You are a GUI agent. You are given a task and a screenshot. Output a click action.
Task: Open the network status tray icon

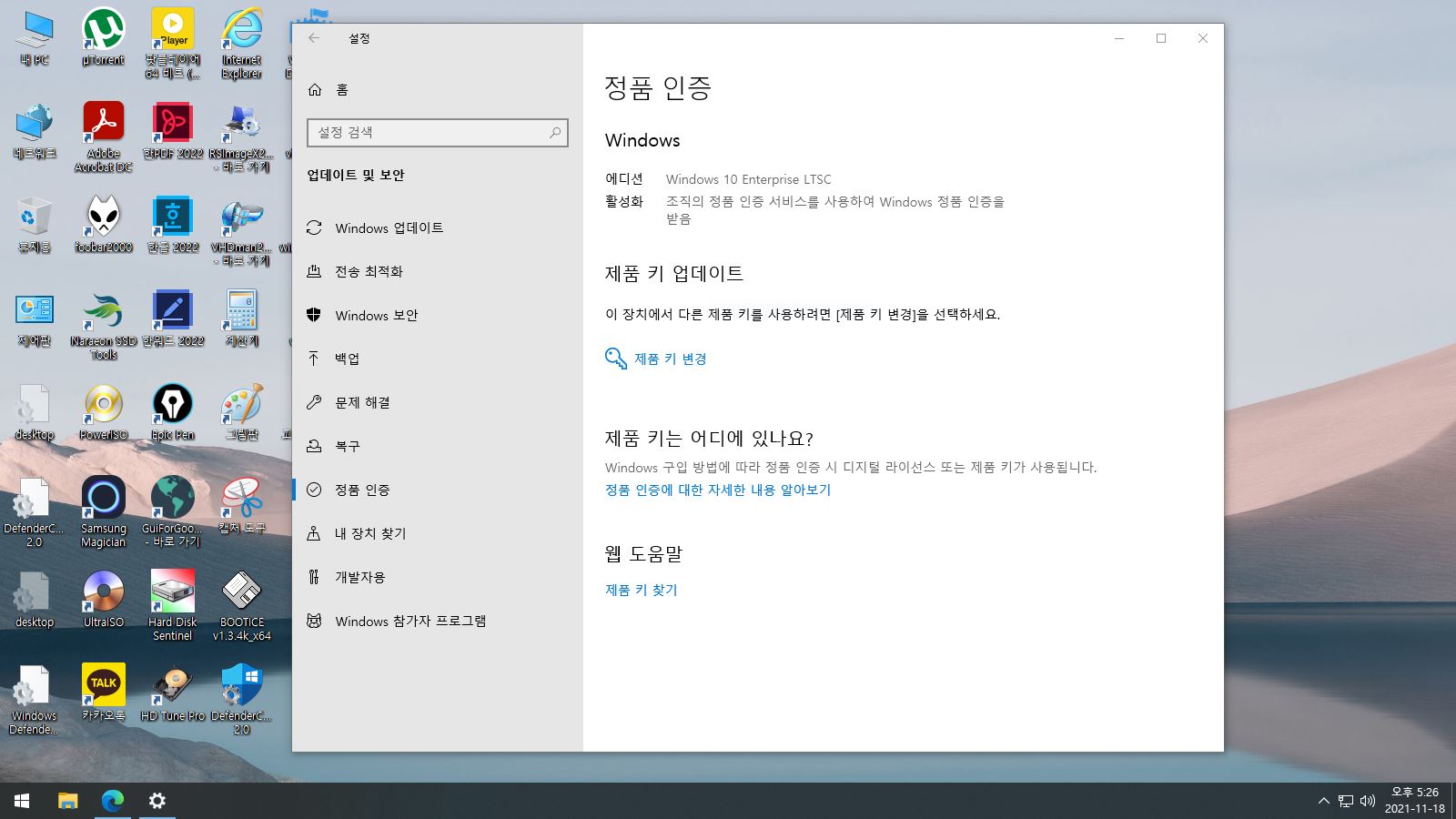(1346, 801)
